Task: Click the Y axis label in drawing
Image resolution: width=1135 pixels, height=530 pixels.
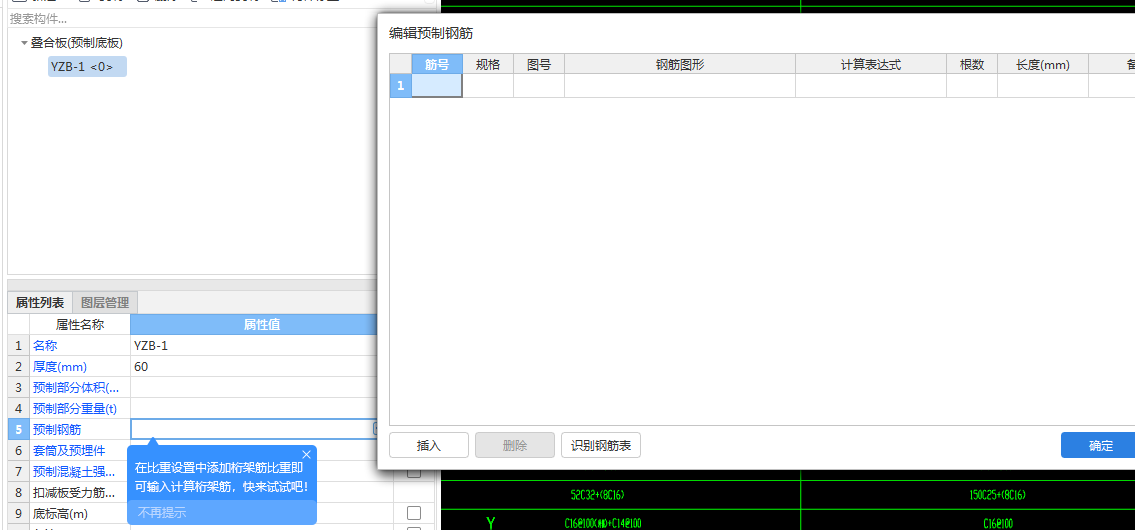Action: [x=491, y=523]
